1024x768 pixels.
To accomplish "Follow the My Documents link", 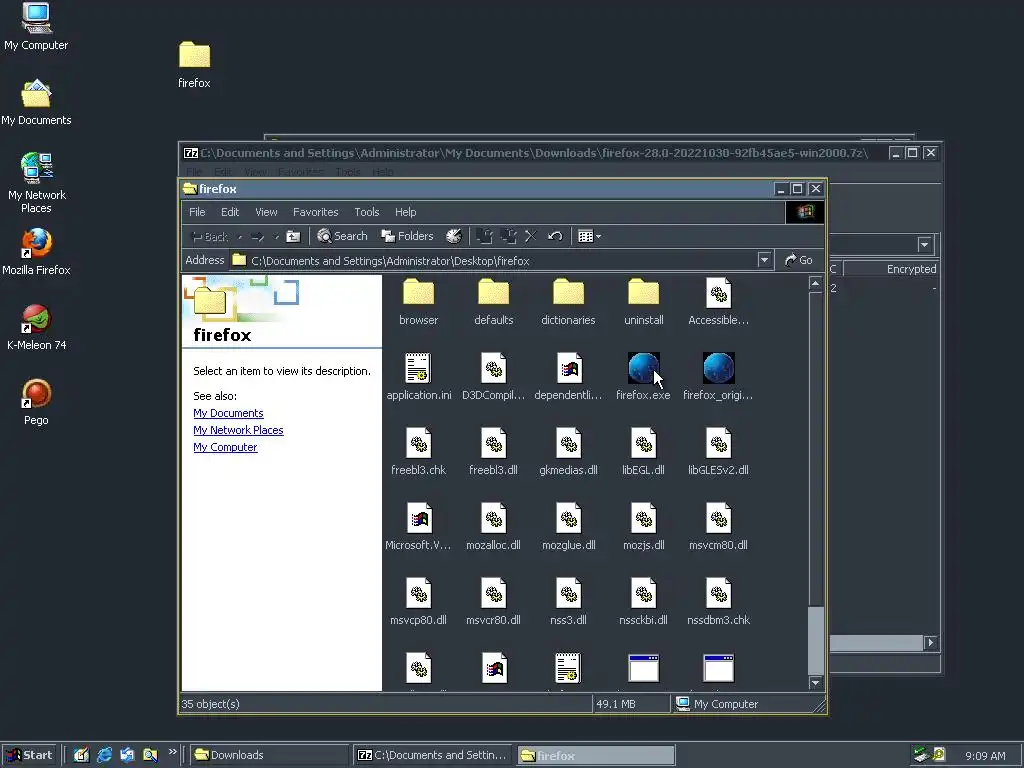I will pyautogui.click(x=228, y=413).
